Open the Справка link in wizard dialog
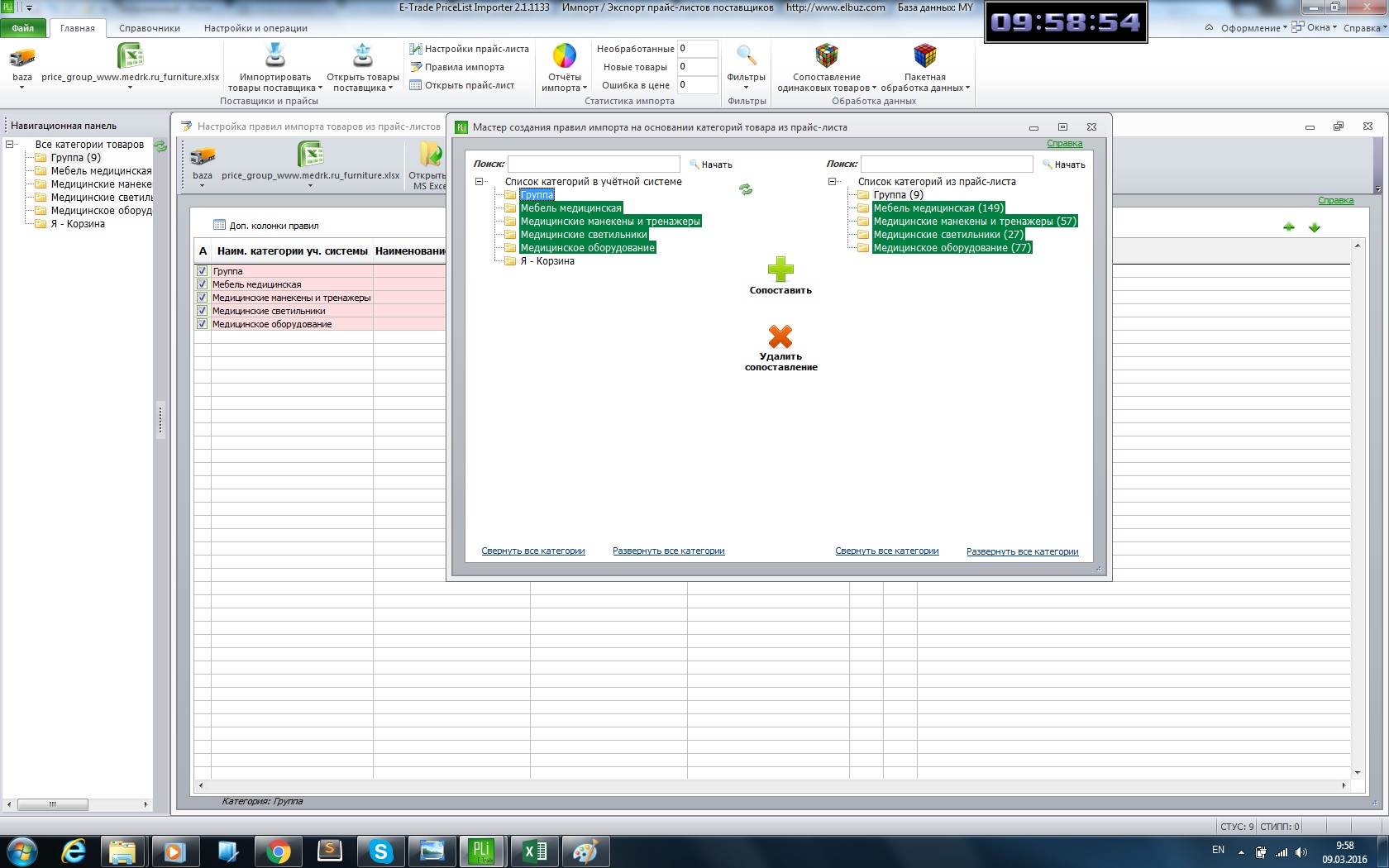 (x=1065, y=144)
